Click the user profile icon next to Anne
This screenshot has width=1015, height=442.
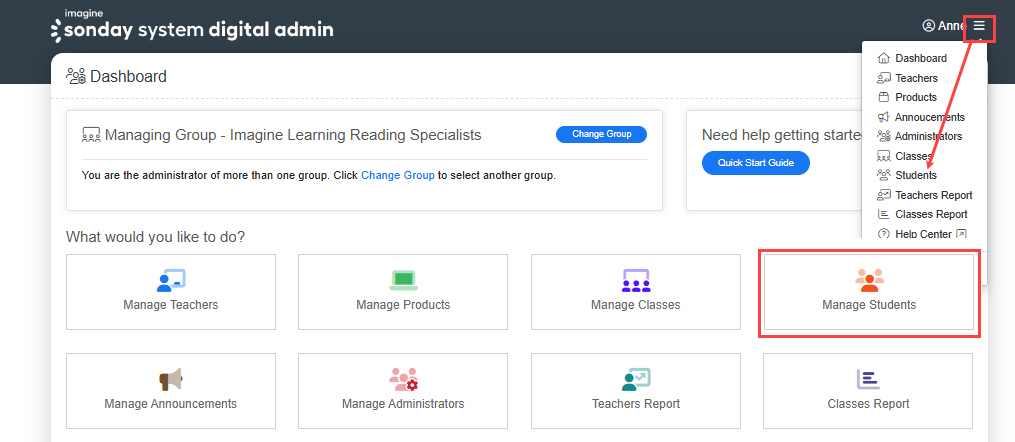tap(928, 26)
